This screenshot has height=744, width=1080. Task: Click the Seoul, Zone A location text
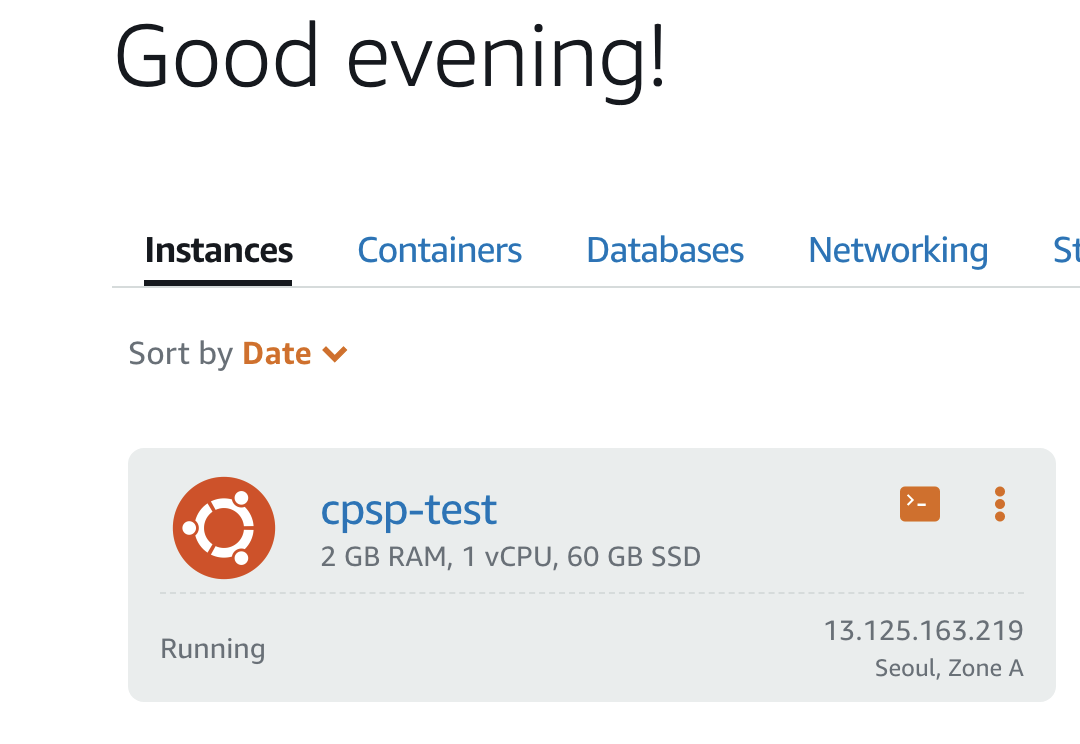949,668
